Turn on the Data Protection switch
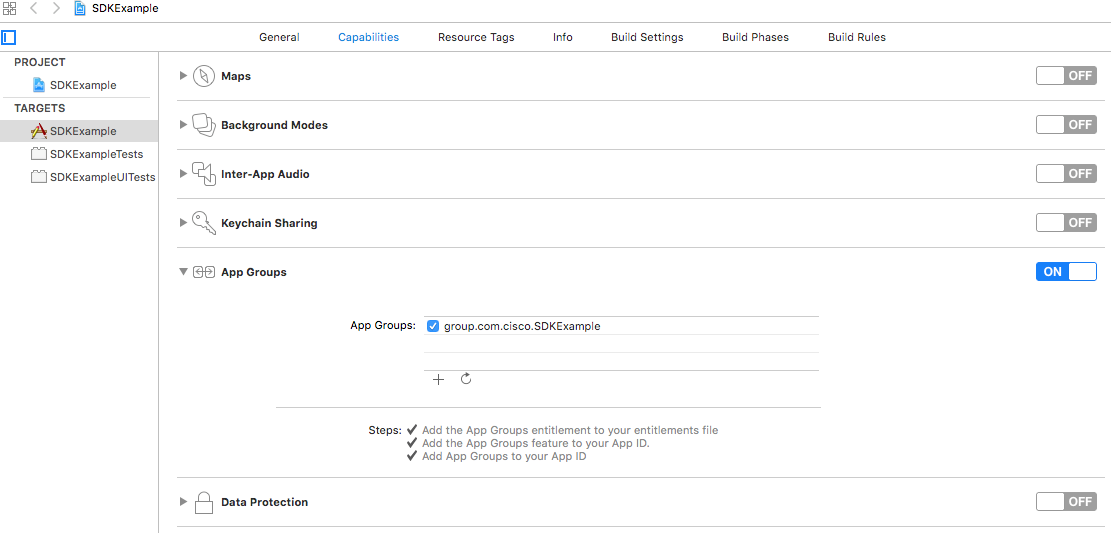Image resolution: width=1111 pixels, height=533 pixels. [x=1066, y=502]
